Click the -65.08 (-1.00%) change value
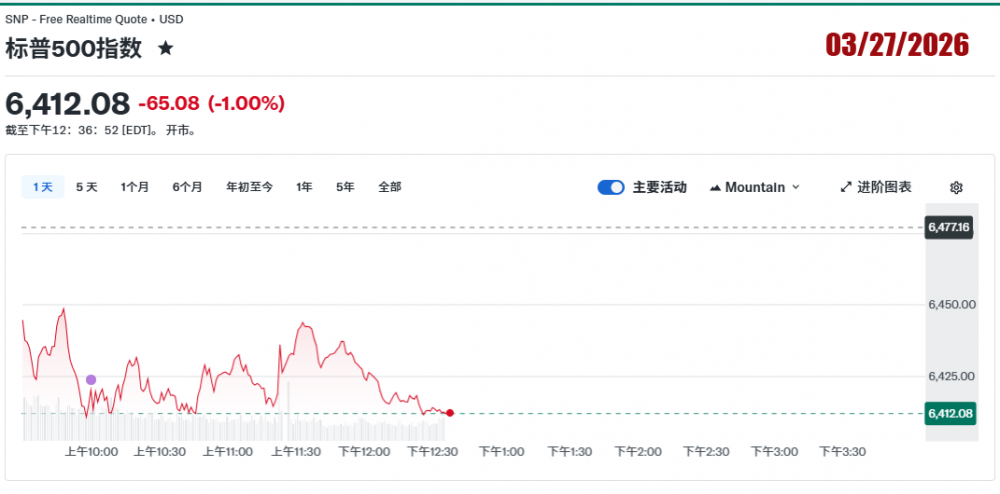 (x=211, y=103)
